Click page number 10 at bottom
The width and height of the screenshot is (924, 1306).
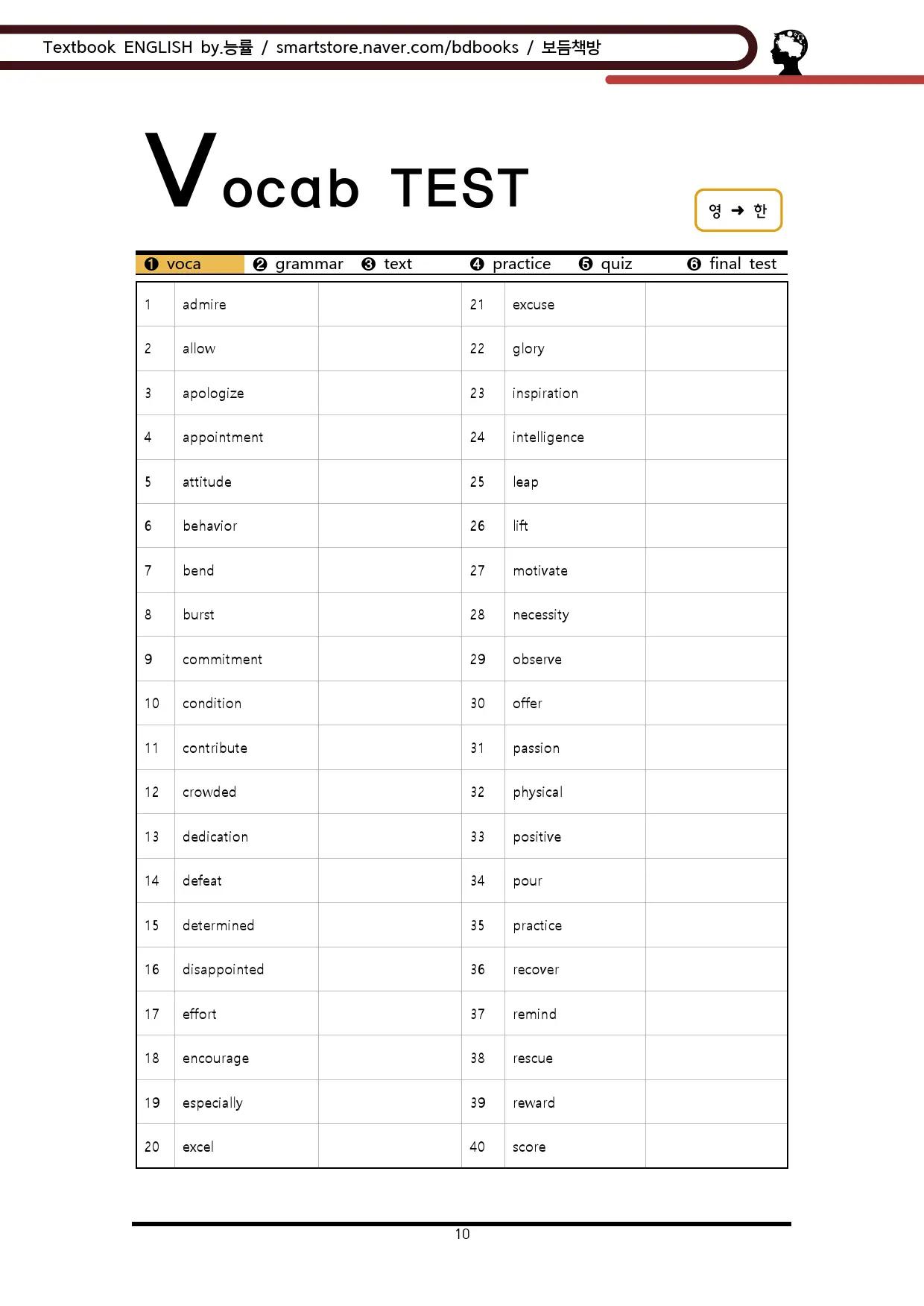(462, 1234)
